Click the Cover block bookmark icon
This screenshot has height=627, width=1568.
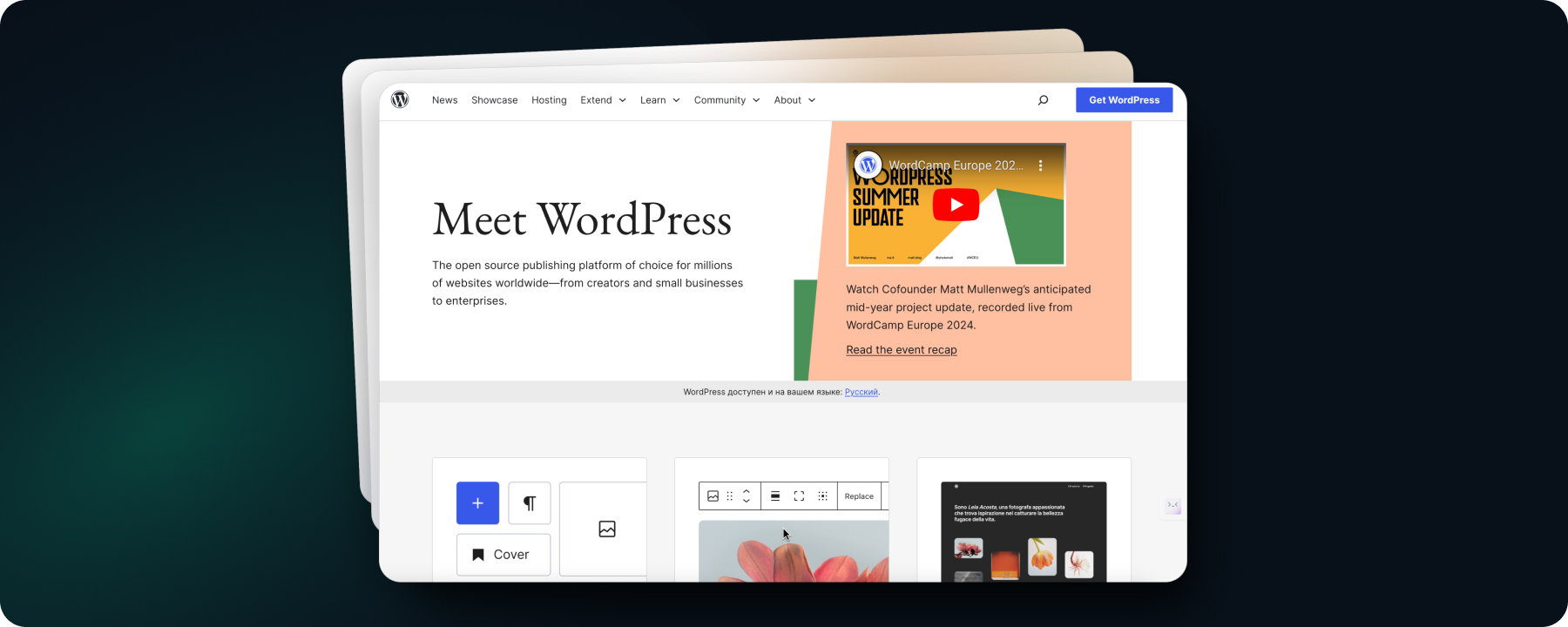pos(478,555)
